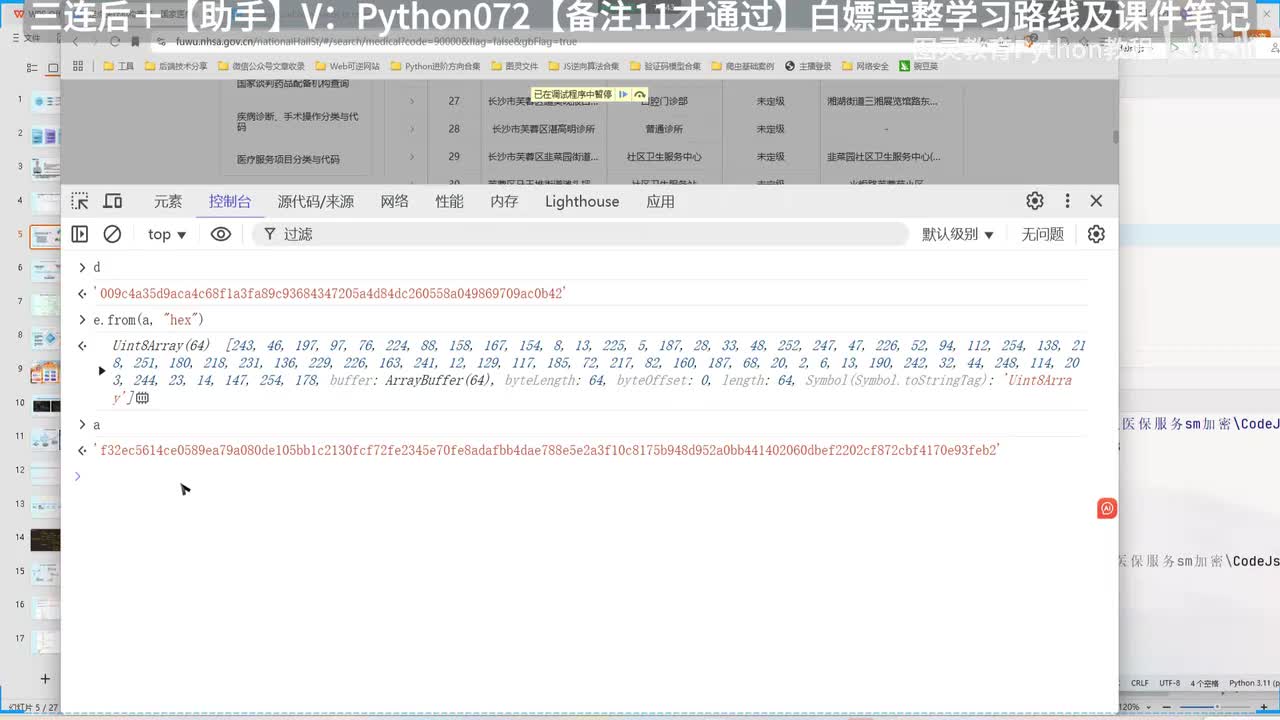This screenshot has height=720, width=1280.
Task: Open the memory inspector icon after Uint8Array
Action: tap(142, 398)
